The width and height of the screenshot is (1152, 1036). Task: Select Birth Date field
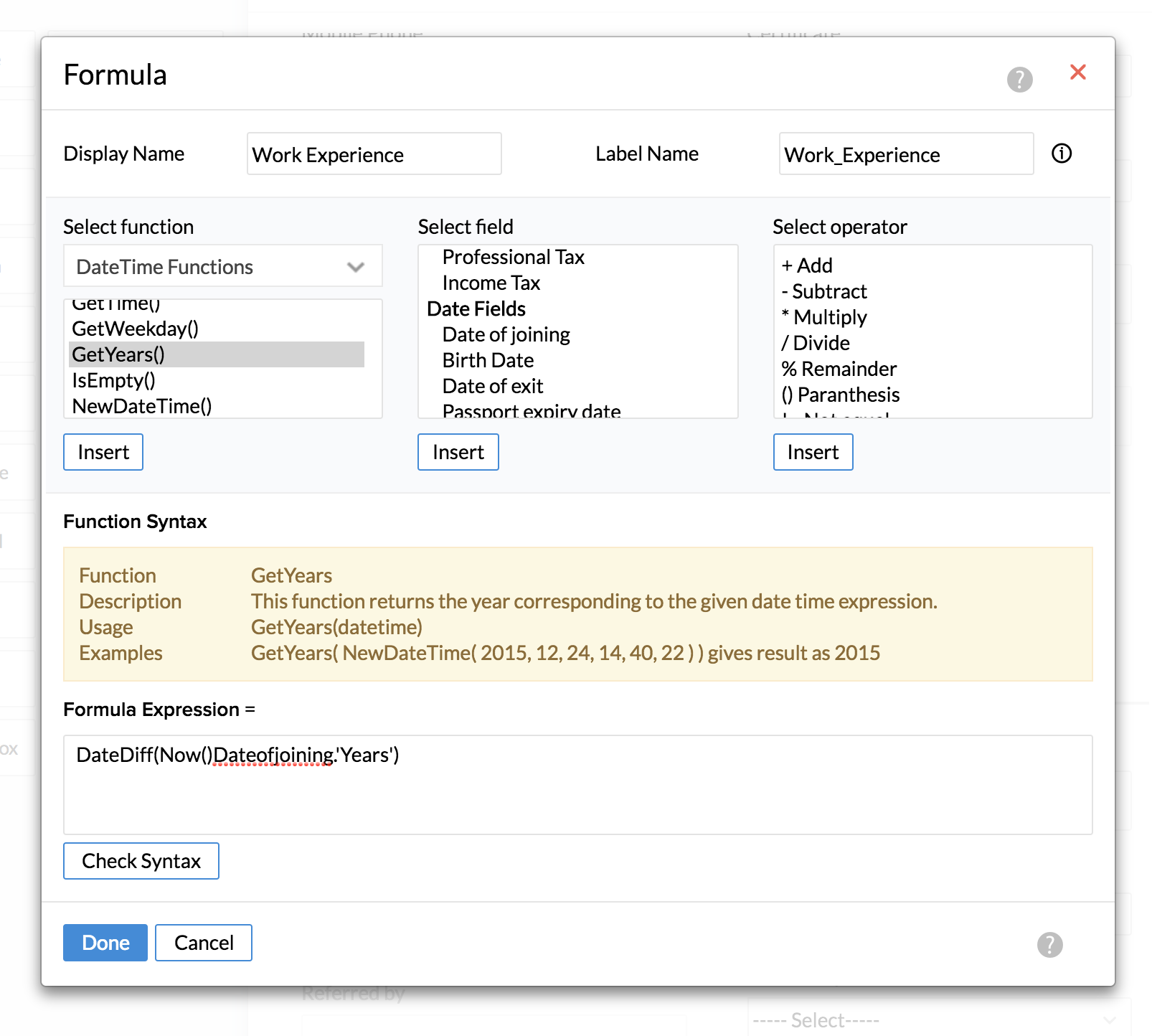point(488,360)
